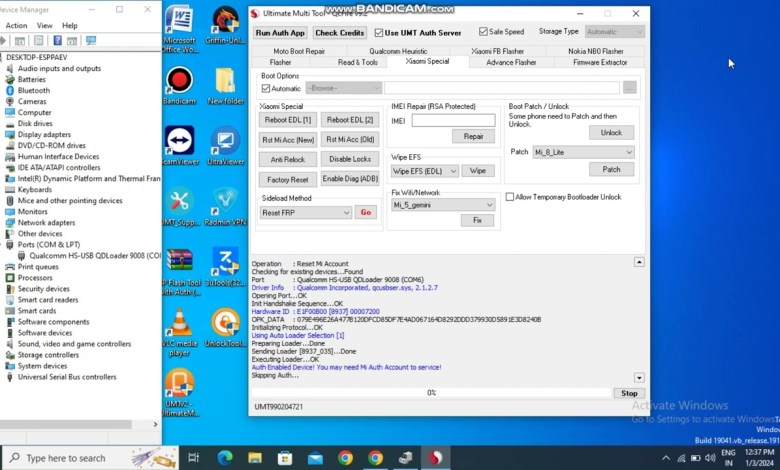Open the Radmin VPN desktop icon
Viewport: 780px width, 470px height.
pyautogui.click(x=225, y=204)
